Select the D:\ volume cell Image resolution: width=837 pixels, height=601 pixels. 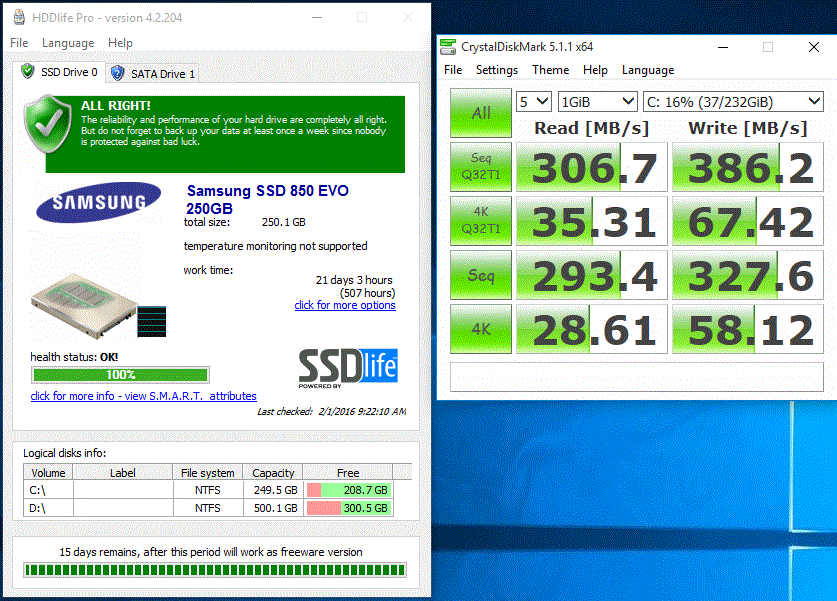48,508
